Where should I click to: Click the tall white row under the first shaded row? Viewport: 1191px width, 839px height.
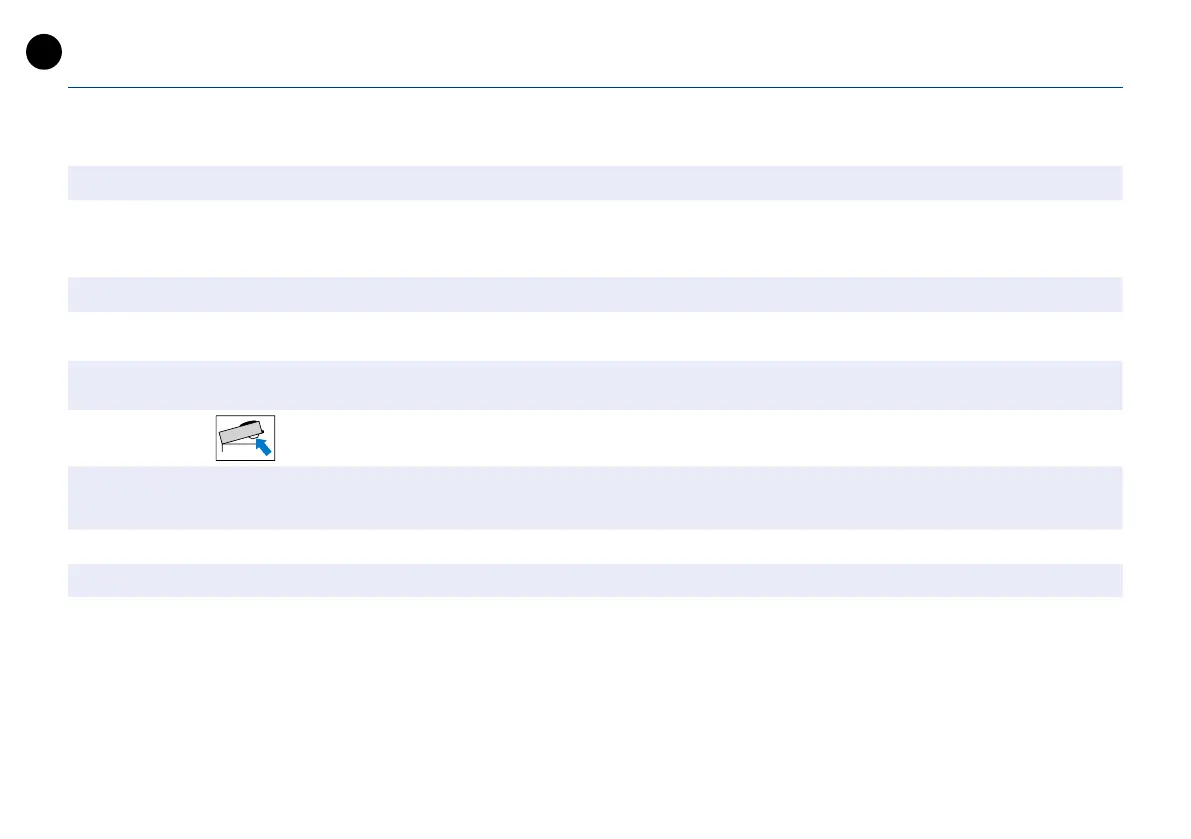pos(595,238)
